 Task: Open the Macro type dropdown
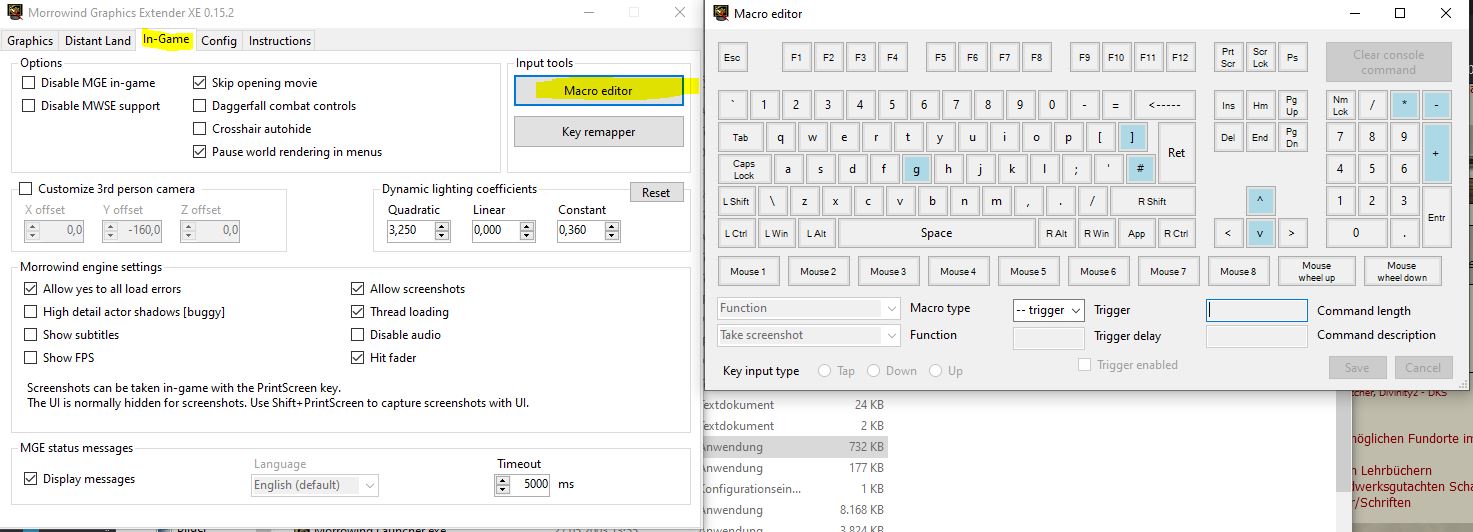point(808,308)
